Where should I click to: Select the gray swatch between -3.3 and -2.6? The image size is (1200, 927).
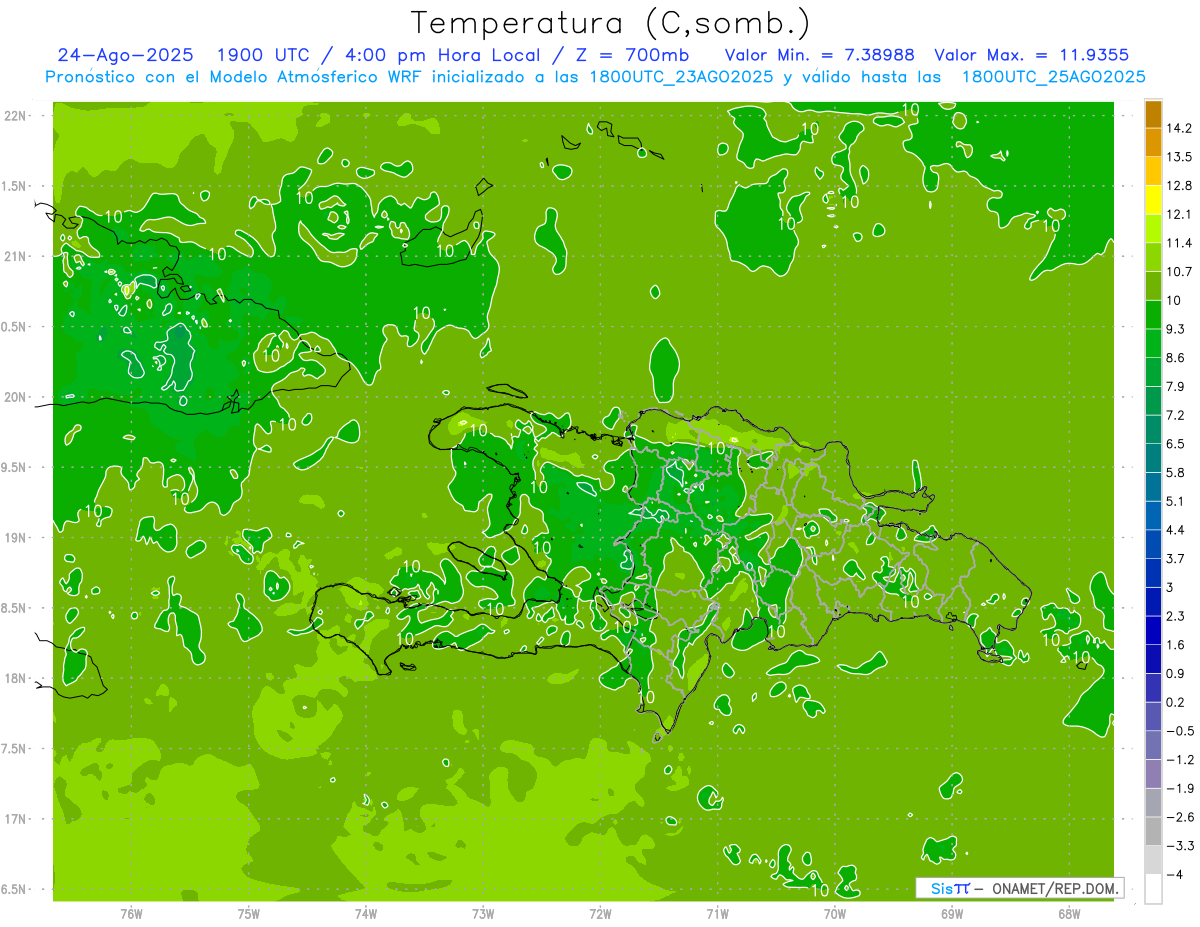click(1153, 832)
